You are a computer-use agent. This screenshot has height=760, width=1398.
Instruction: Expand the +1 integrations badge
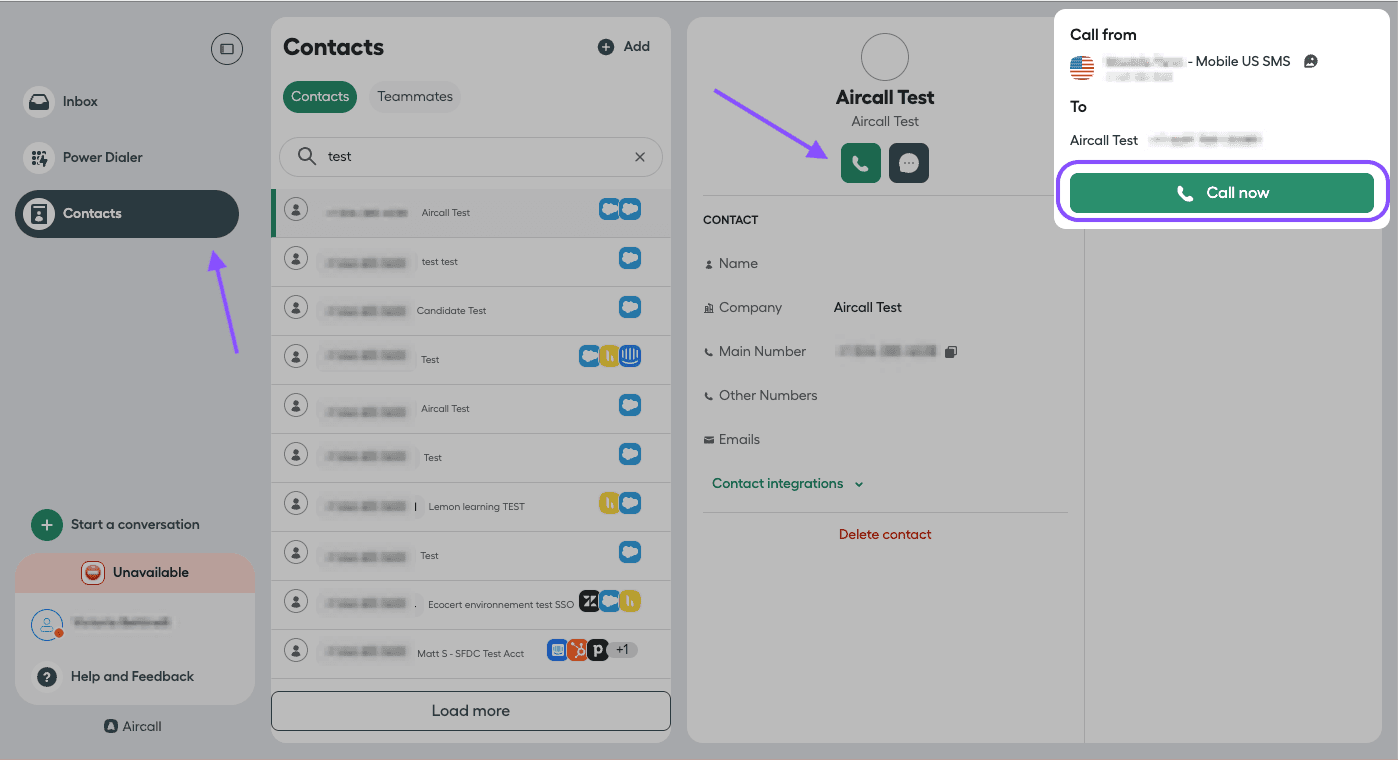[x=622, y=650]
